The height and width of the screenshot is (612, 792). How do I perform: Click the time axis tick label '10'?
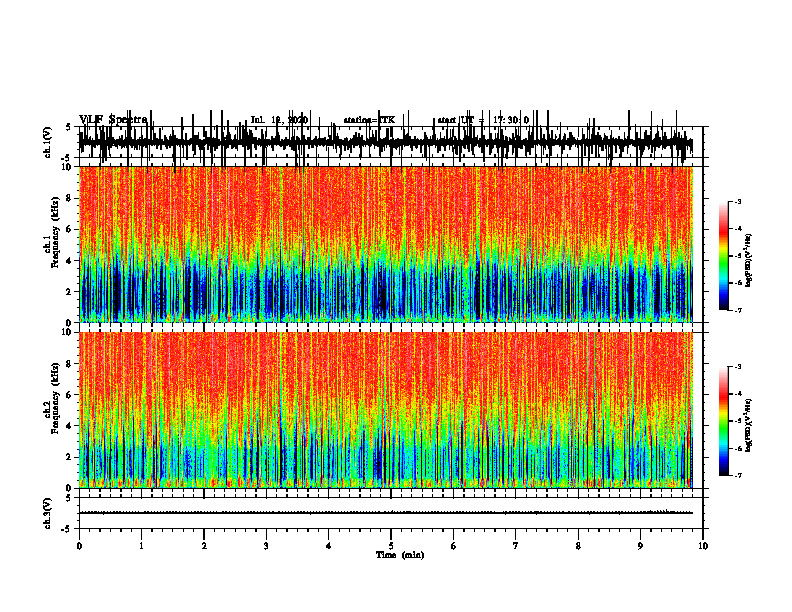pos(703,546)
